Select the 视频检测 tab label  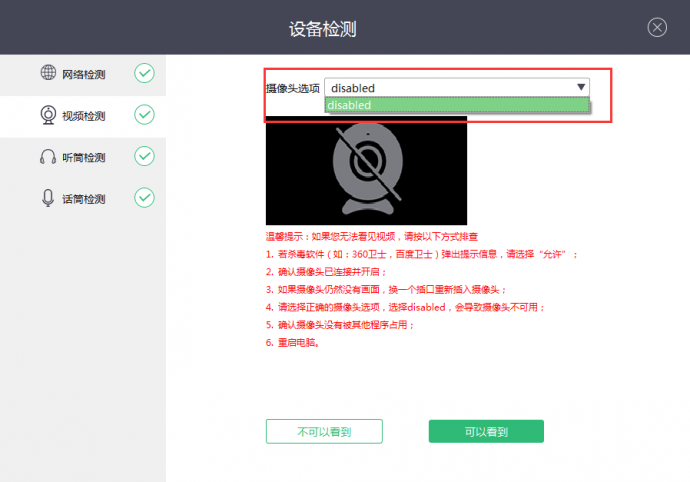tap(84, 116)
